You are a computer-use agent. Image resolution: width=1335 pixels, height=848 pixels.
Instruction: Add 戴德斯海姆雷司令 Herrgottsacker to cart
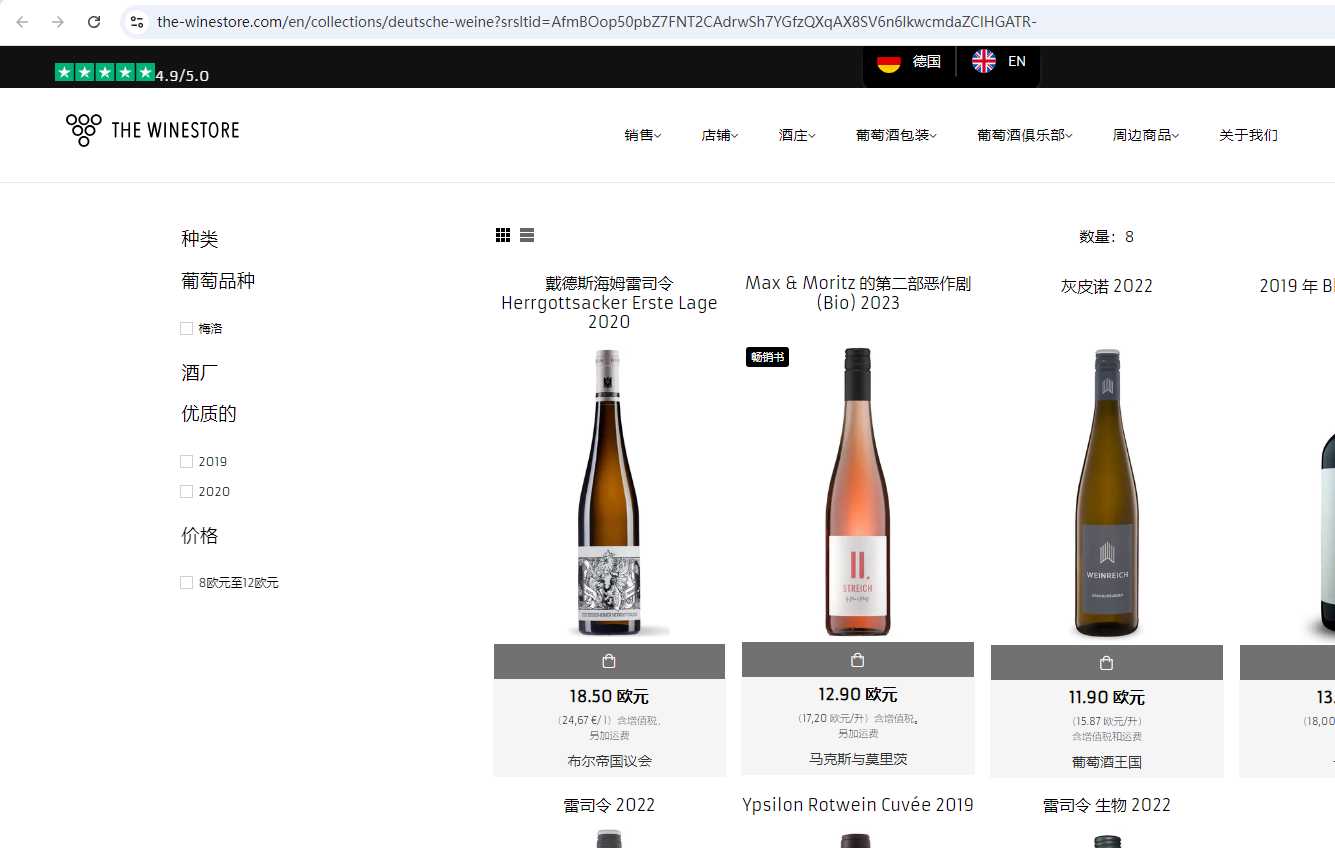[x=609, y=661]
